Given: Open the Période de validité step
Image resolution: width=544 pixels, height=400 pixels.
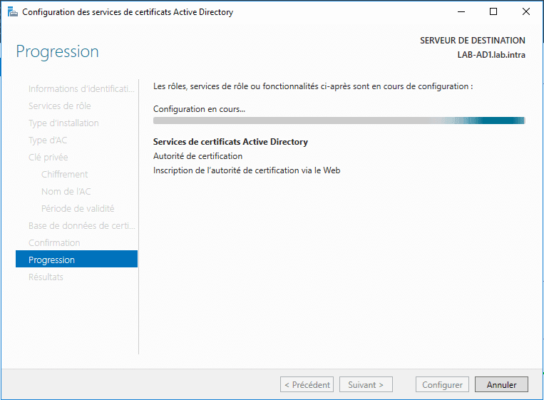Looking at the screenshot, I should pyautogui.click(x=78, y=208).
